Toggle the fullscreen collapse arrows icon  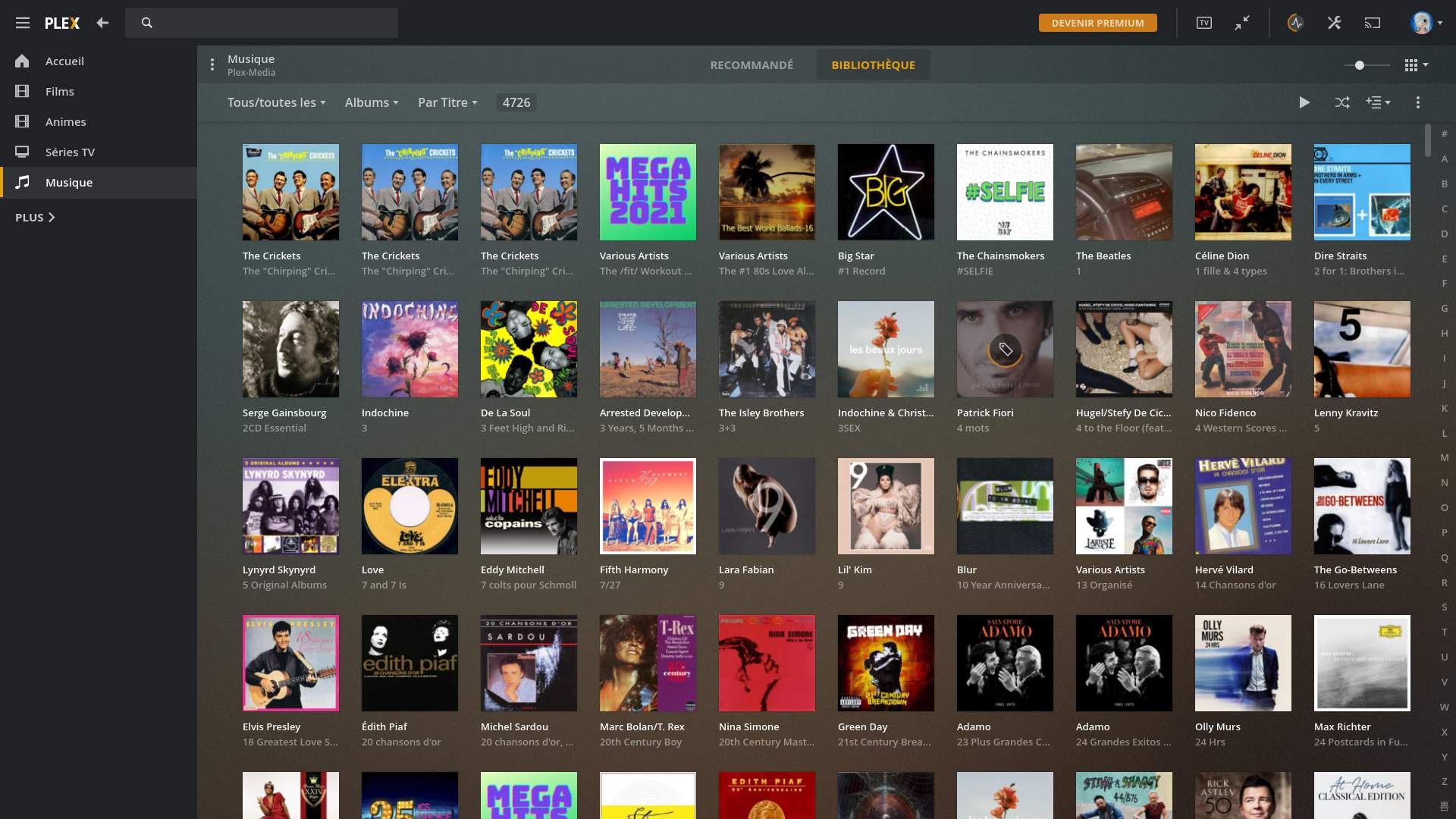click(x=1242, y=23)
